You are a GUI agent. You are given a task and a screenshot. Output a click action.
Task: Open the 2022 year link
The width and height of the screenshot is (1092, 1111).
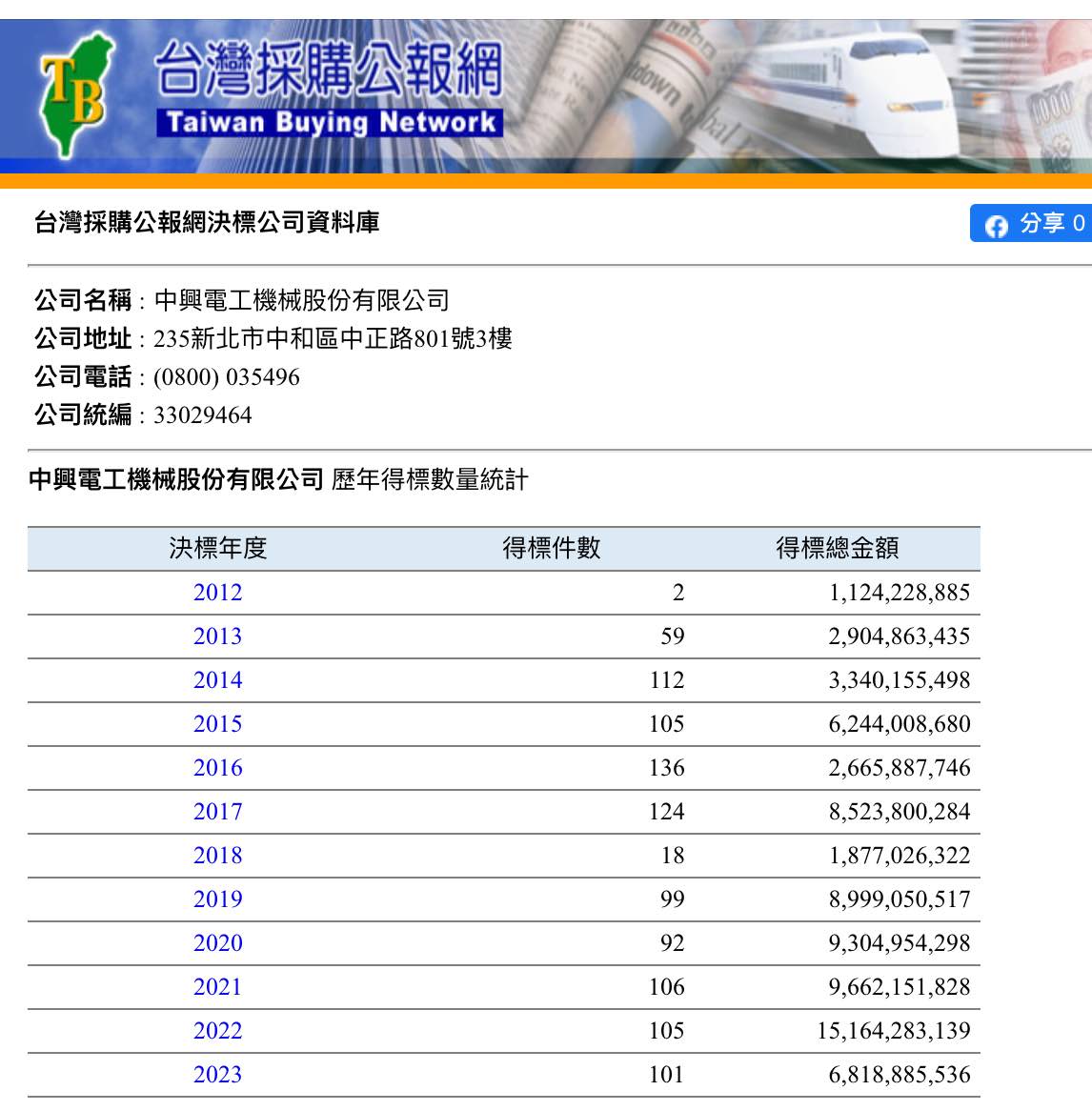[x=217, y=1031]
